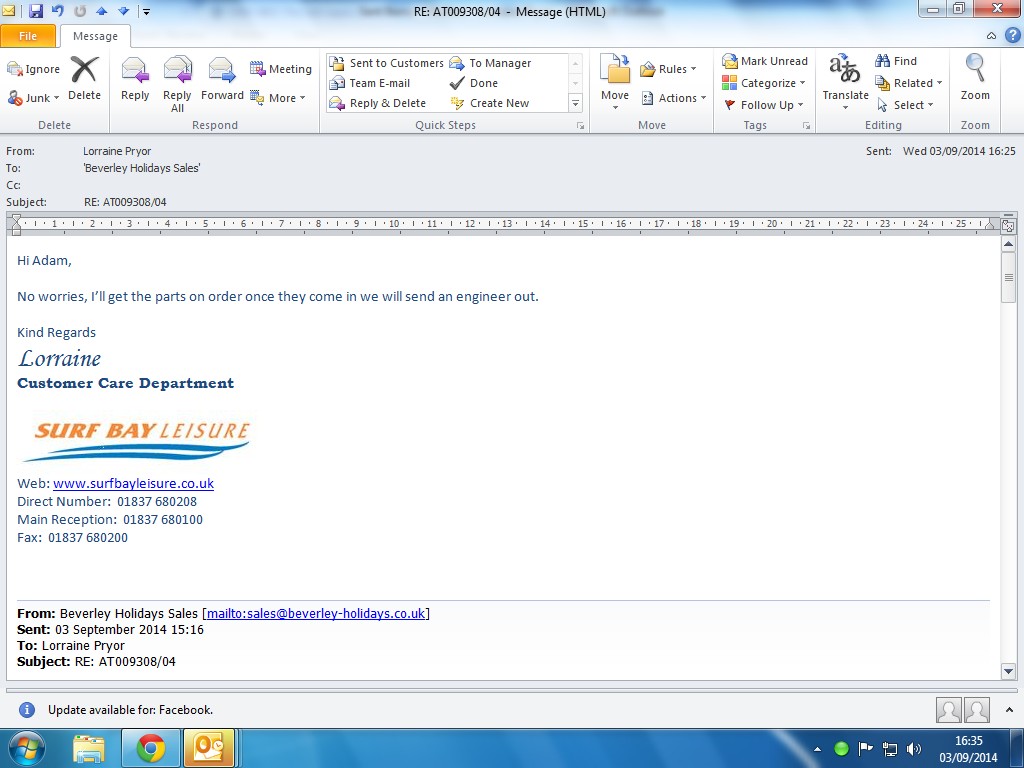Open the Categorize dropdown
The width and height of the screenshot is (1024, 768).
764,83
